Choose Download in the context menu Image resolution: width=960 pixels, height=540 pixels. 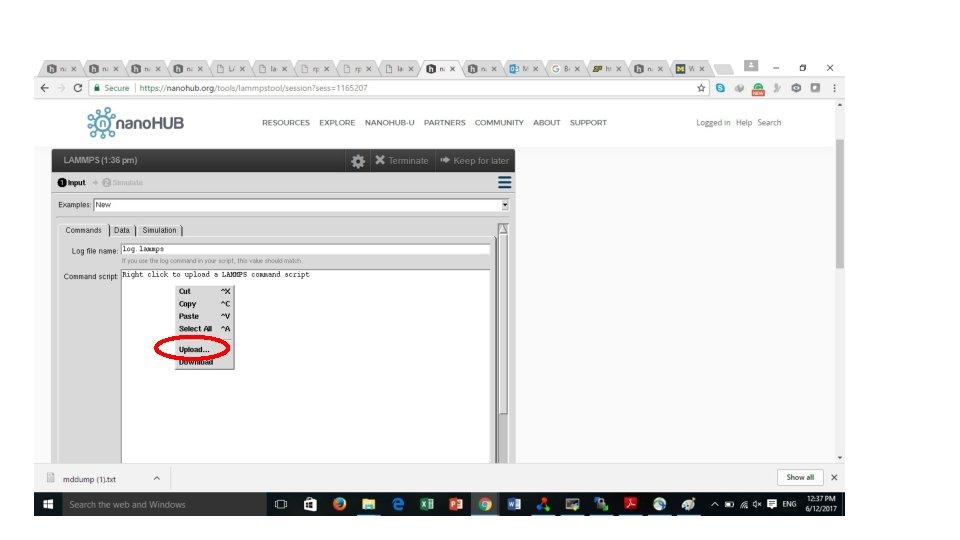[204, 362]
